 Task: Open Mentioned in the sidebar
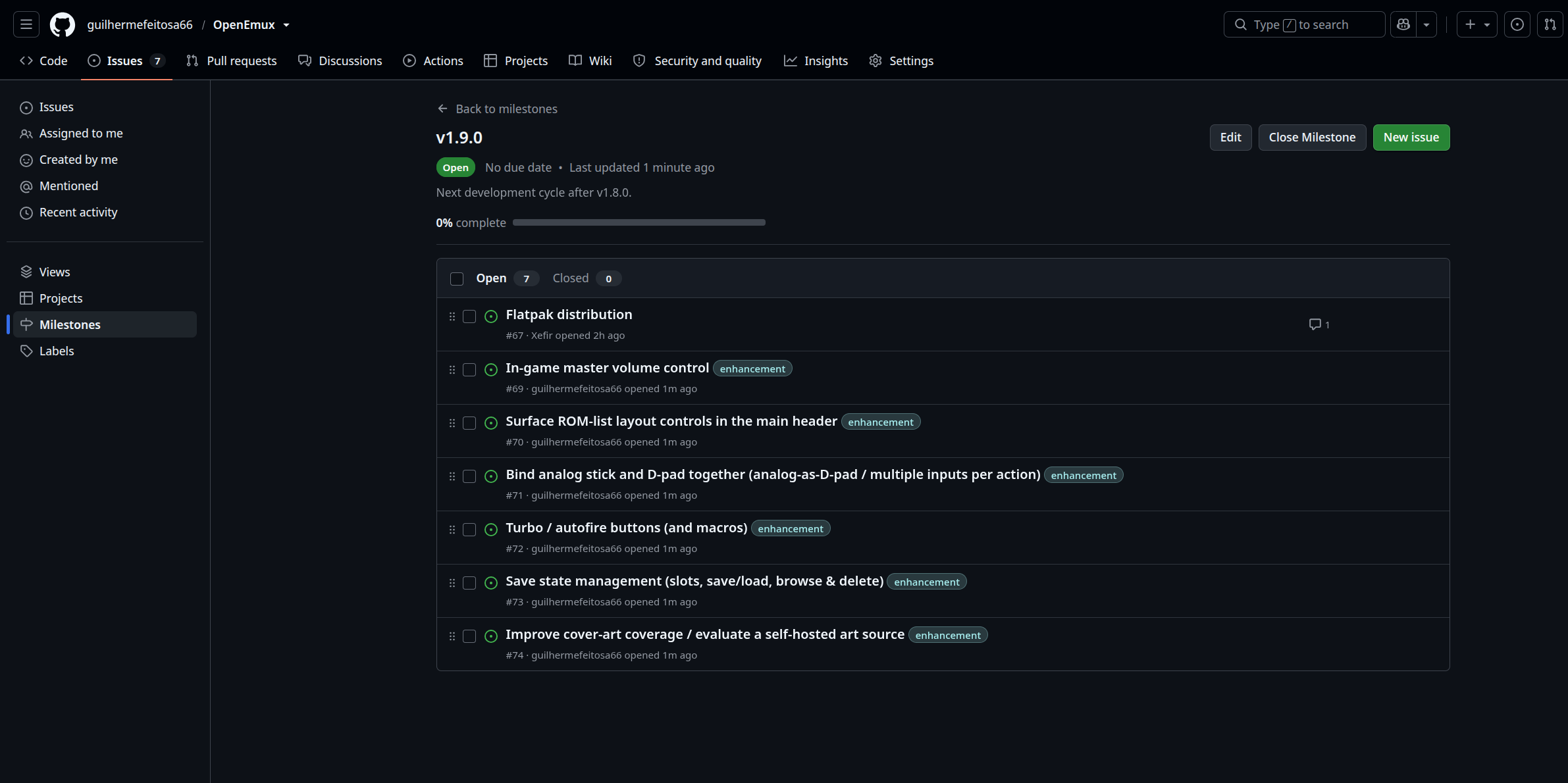(x=105, y=186)
